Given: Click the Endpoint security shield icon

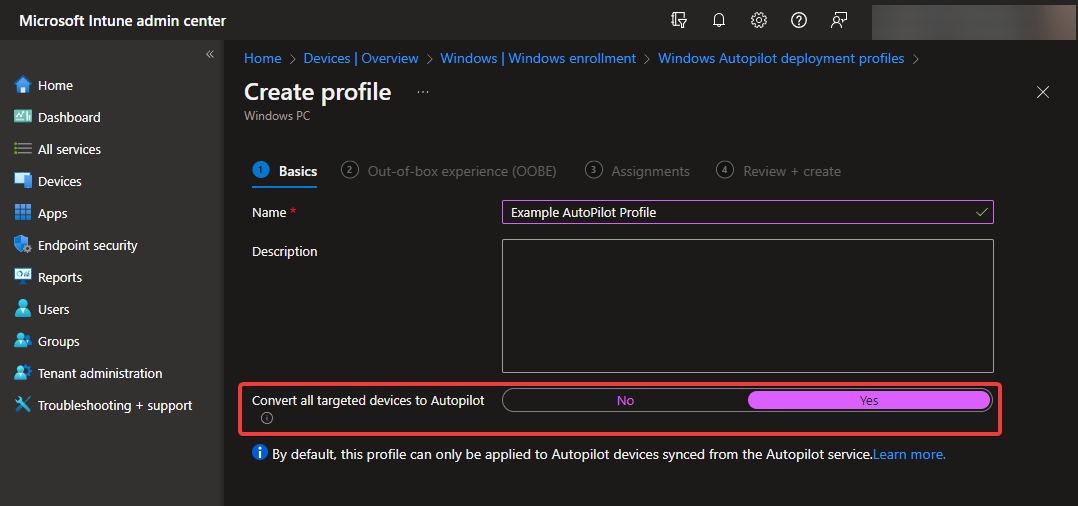Looking at the screenshot, I should click(23, 245).
